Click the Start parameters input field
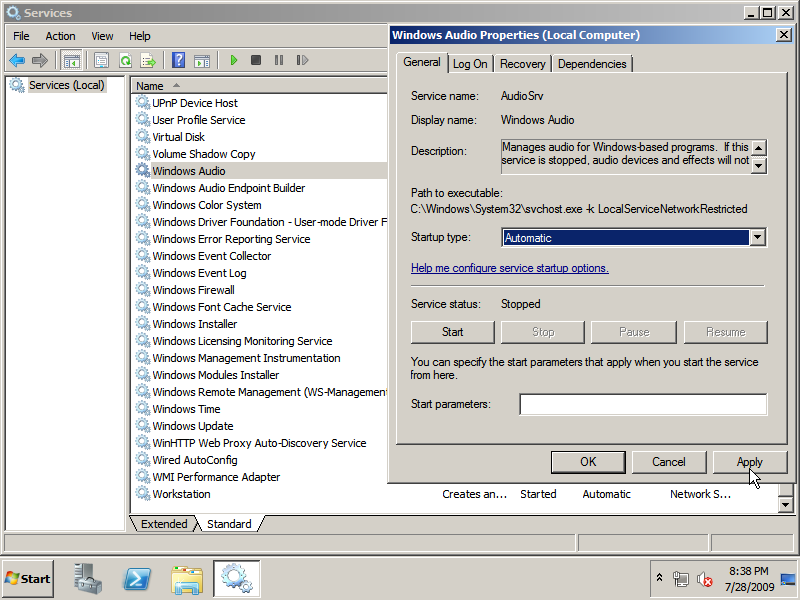Viewport: 800px width, 600px height. click(x=643, y=405)
